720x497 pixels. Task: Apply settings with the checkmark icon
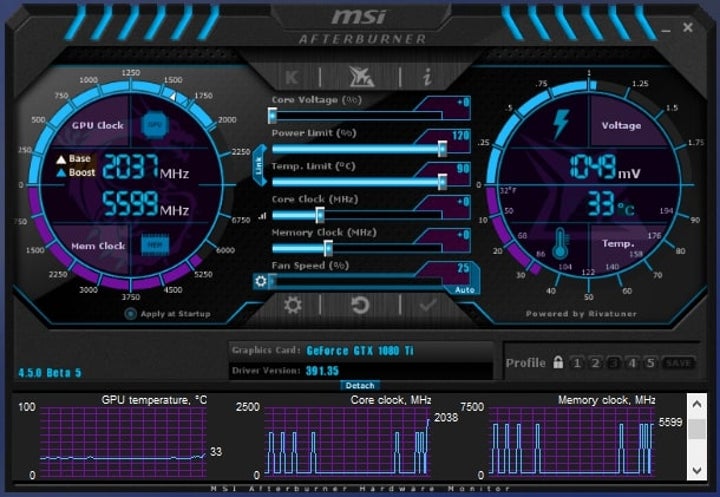coord(428,305)
